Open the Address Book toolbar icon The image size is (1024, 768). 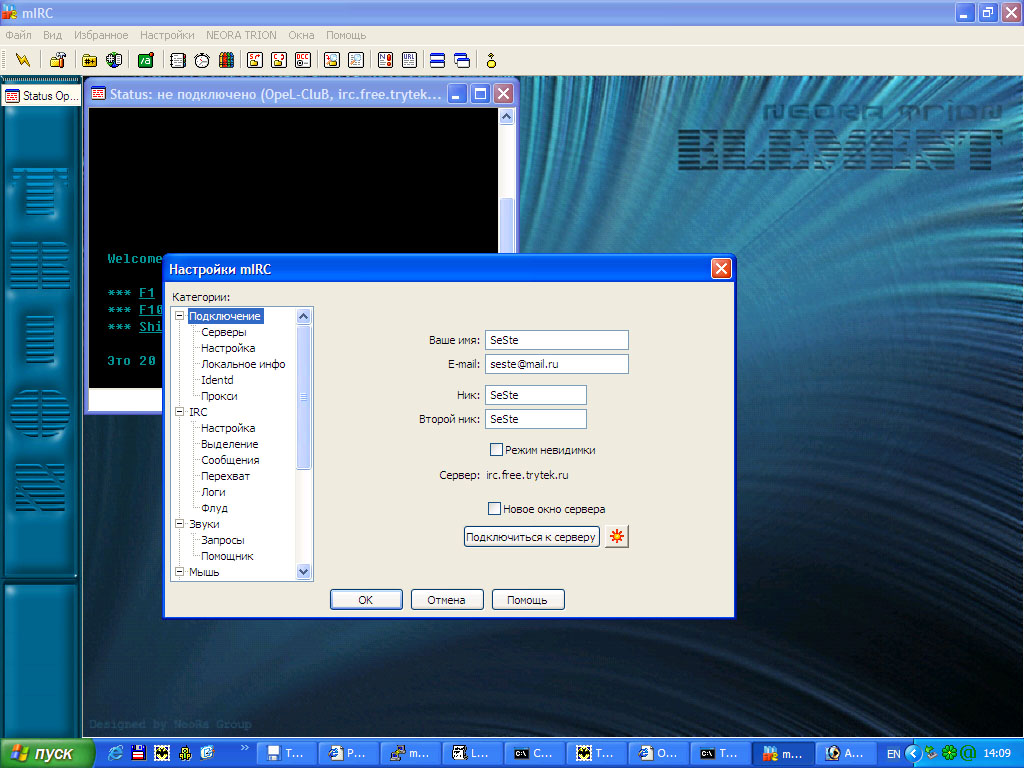(178, 60)
